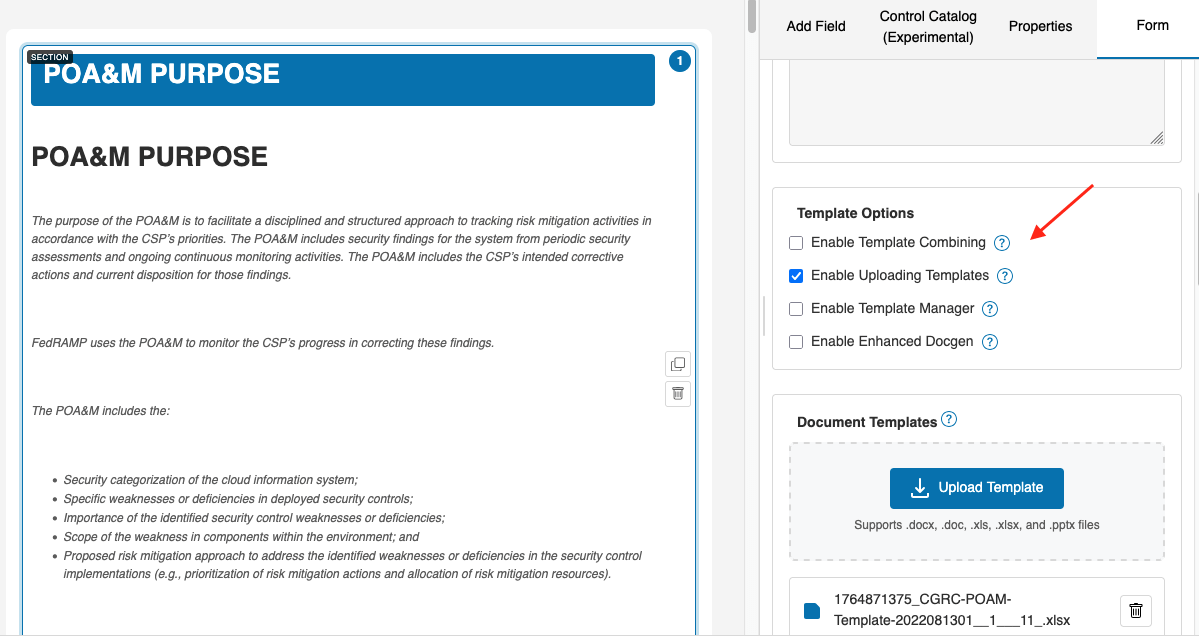Show help for Enable Template Manager
This screenshot has width=1199, height=637.
pos(990,309)
